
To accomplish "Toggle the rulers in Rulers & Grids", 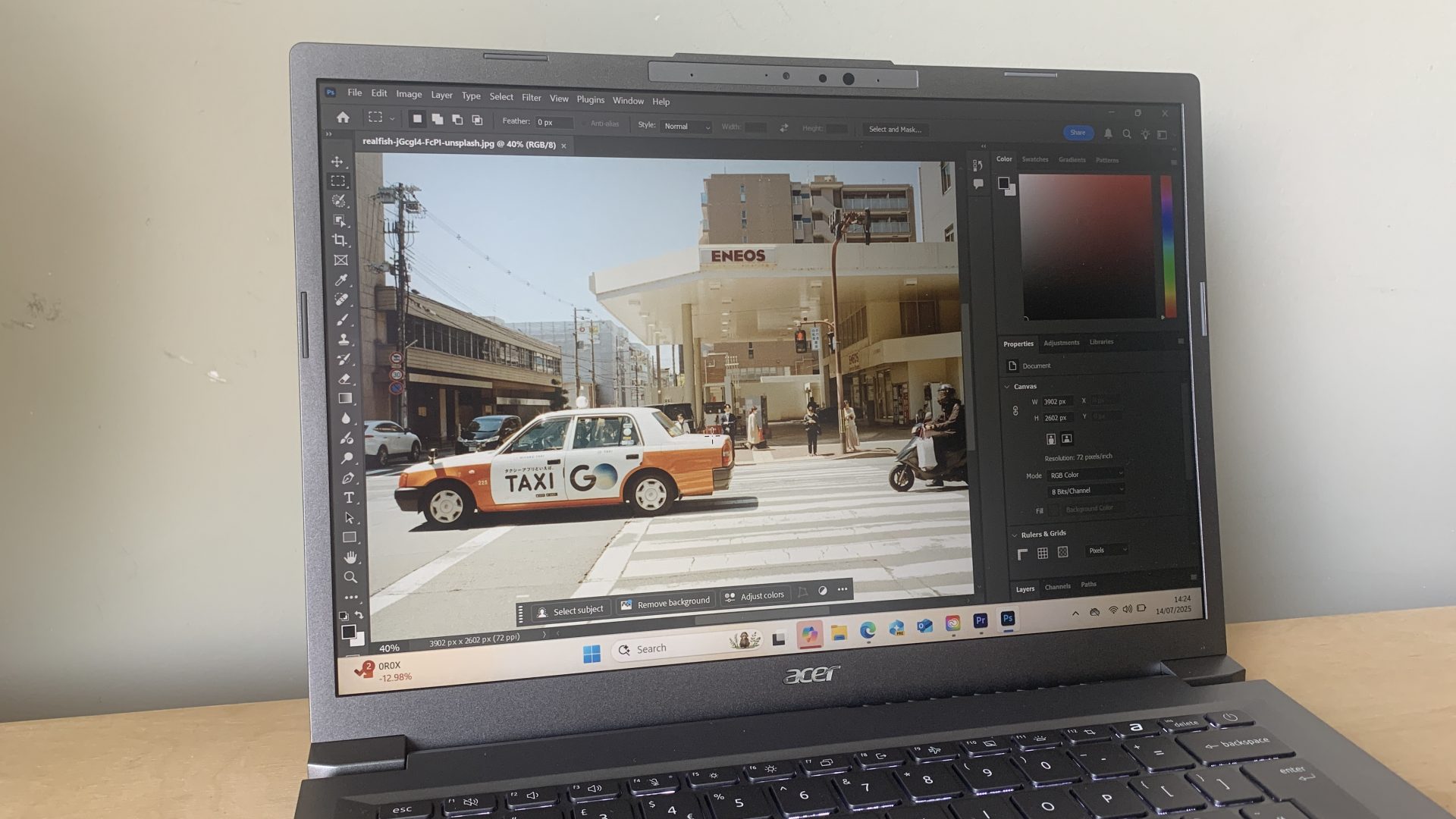I will (x=1023, y=551).
